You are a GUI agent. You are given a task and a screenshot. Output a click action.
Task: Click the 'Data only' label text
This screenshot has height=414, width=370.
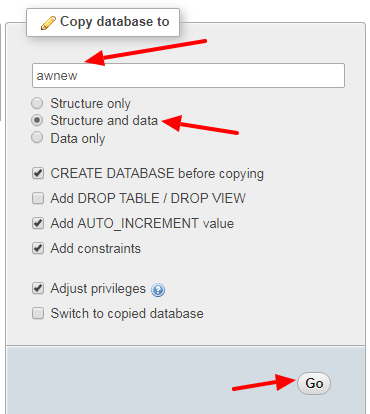78,138
